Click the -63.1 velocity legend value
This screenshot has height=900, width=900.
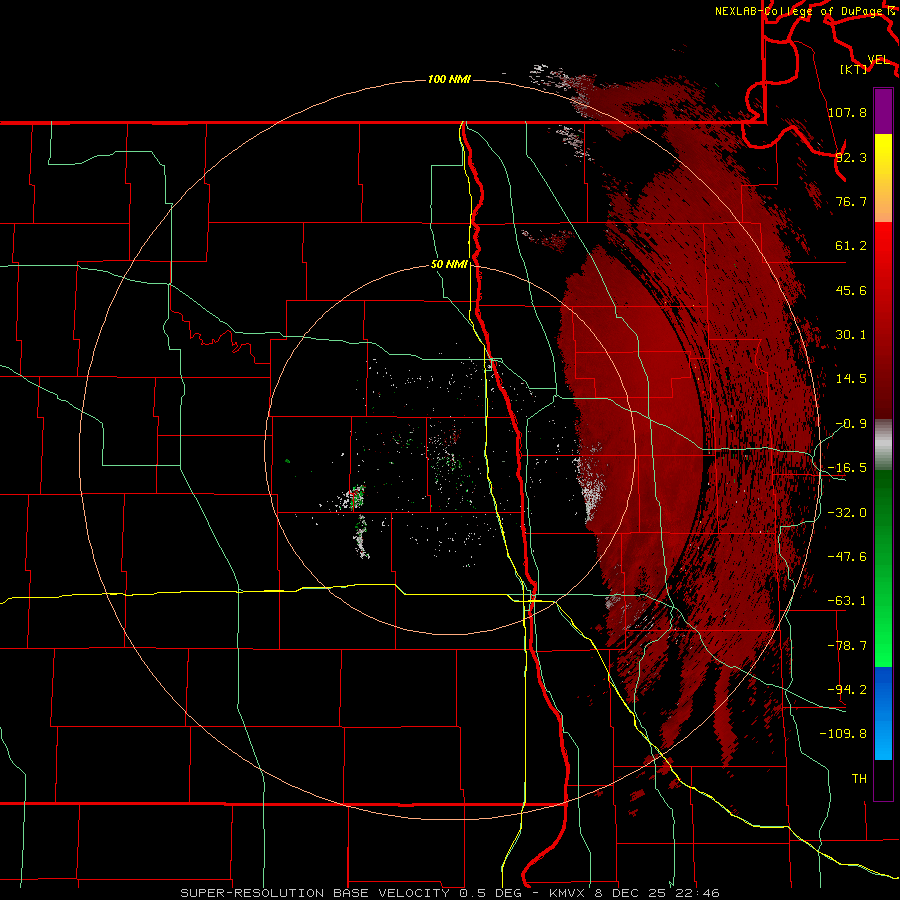(847, 601)
